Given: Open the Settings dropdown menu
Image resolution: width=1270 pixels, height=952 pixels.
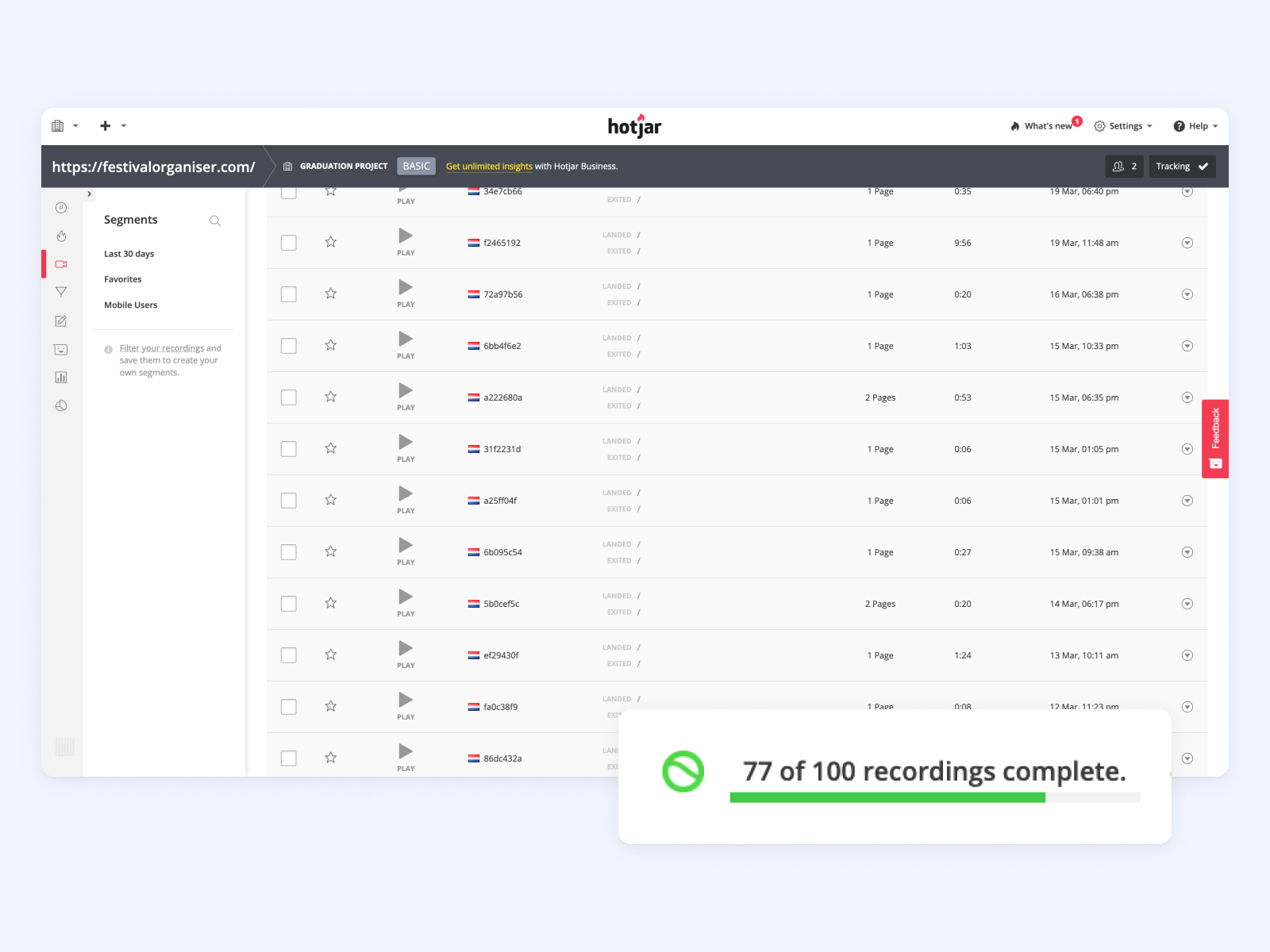Looking at the screenshot, I should click(1123, 126).
